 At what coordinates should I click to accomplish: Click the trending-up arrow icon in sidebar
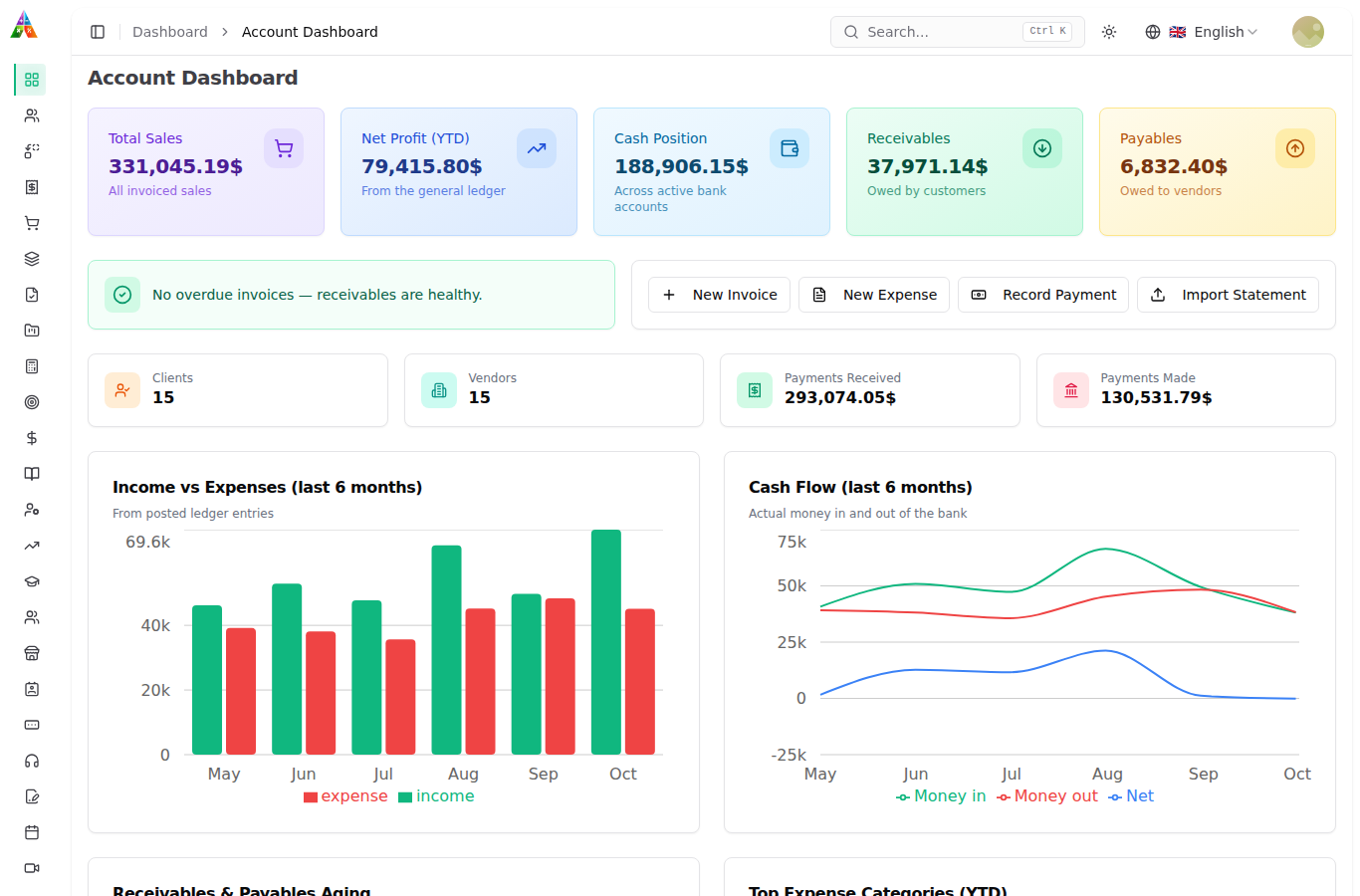click(32, 546)
